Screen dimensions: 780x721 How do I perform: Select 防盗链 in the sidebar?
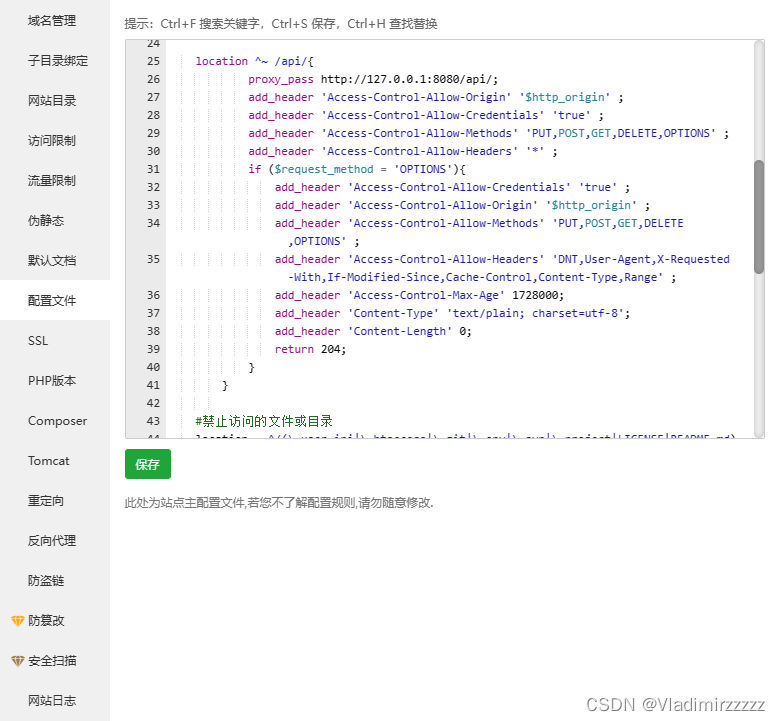click(46, 580)
